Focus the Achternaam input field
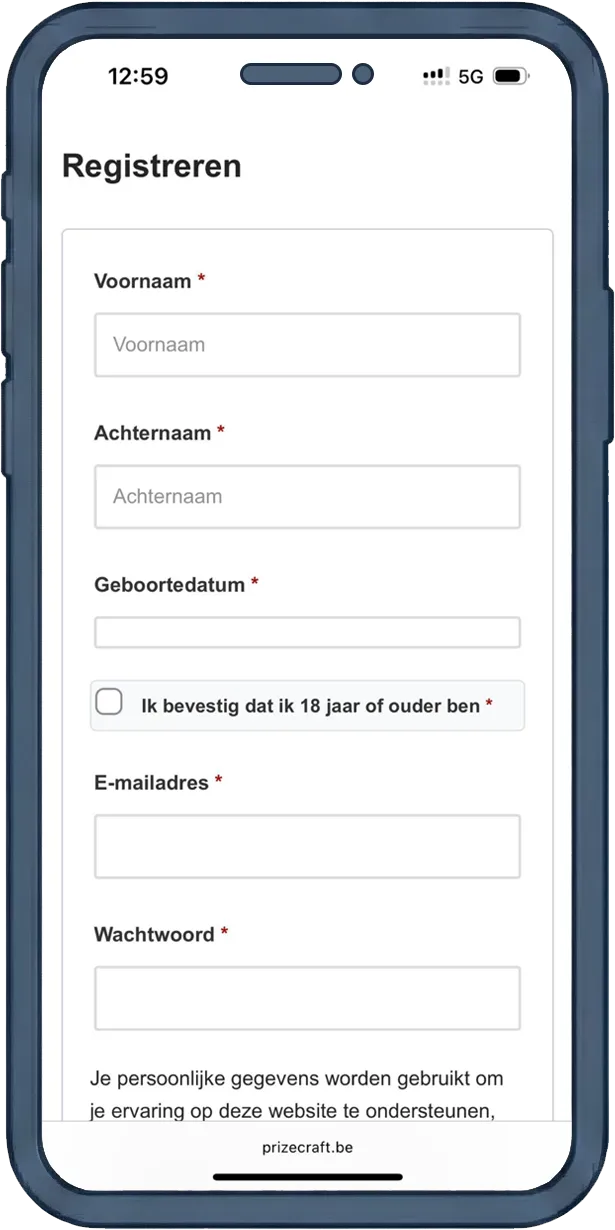615x1230 pixels. click(307, 497)
